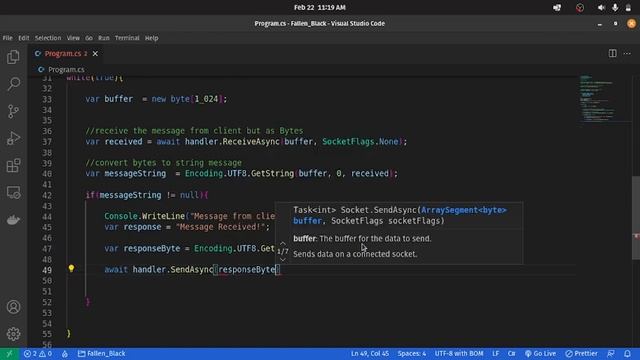Open the File menu

(7, 38)
